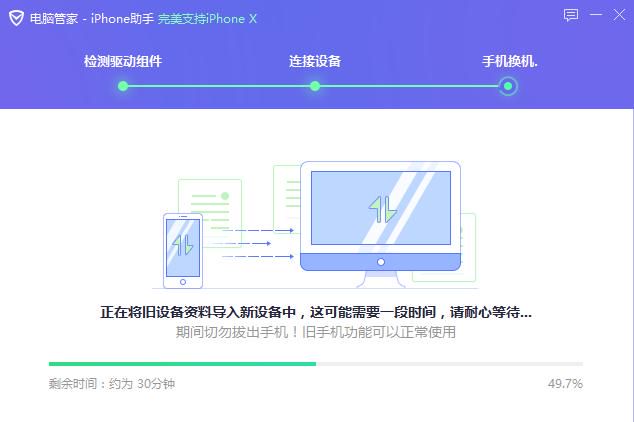Click the 完美支持iPhone X link text
Screen dimensions: 634x422
[207, 19]
